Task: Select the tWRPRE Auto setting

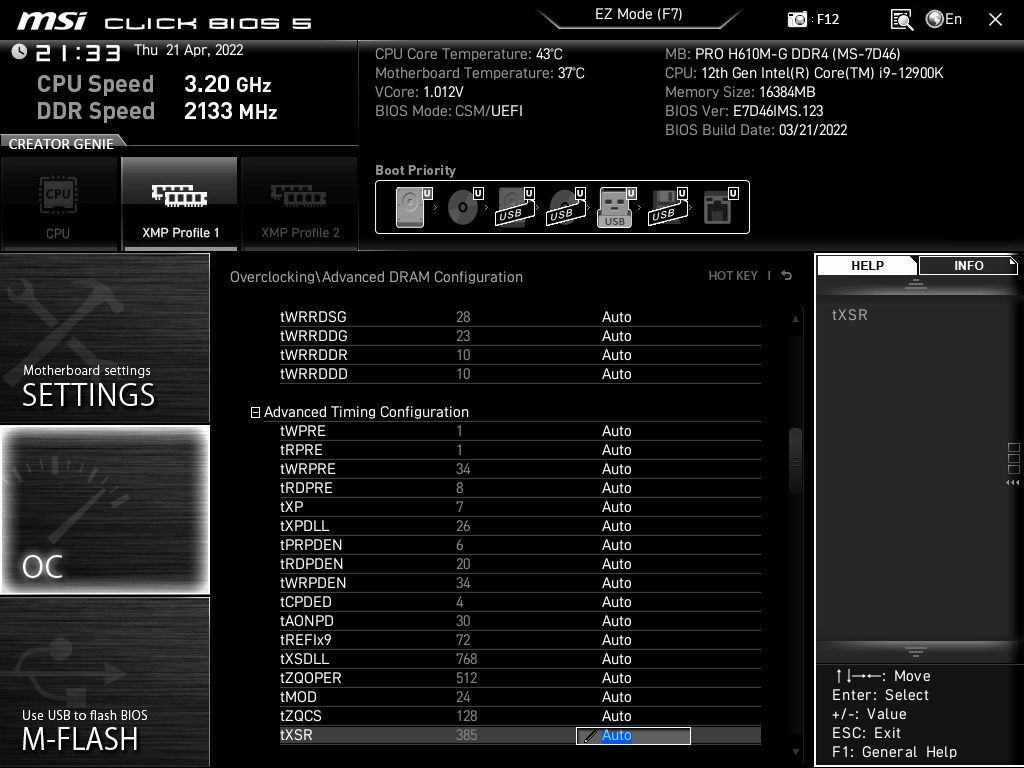Action: click(x=616, y=469)
